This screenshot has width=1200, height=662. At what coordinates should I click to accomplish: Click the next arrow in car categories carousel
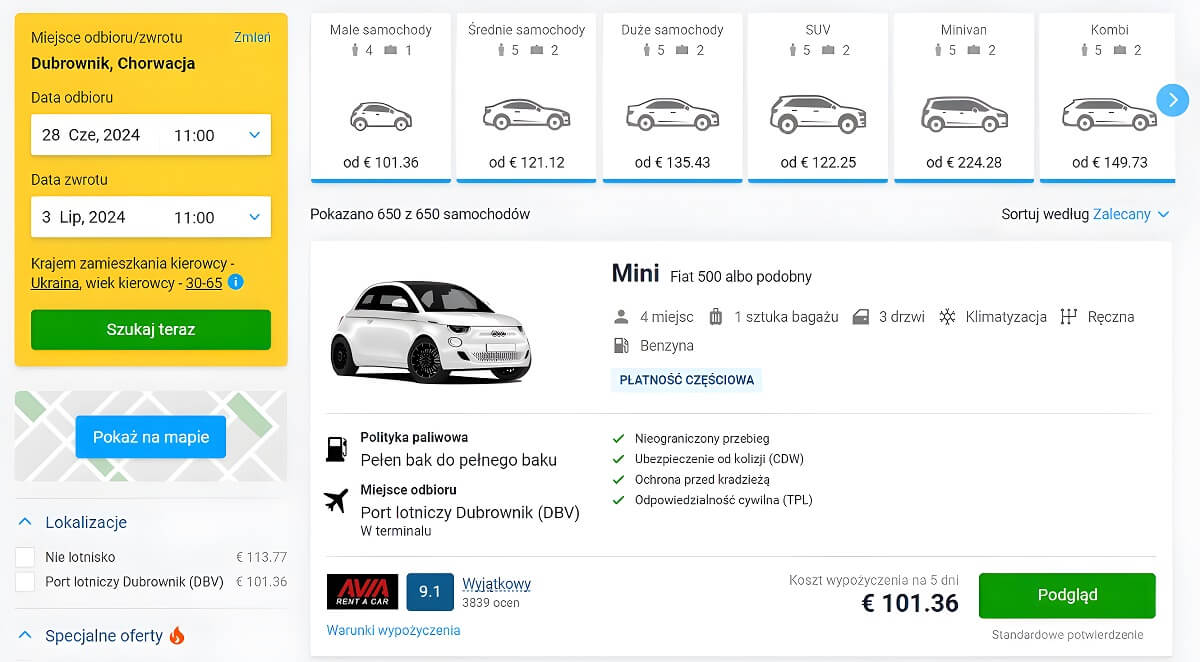(x=1172, y=99)
